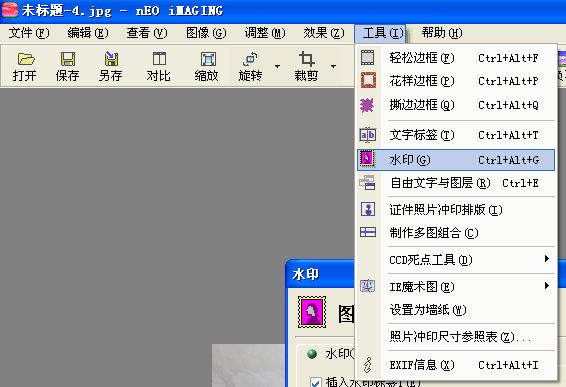Click the EXIF信息 icon
Viewport: 566px width, 387px height.
(x=367, y=365)
